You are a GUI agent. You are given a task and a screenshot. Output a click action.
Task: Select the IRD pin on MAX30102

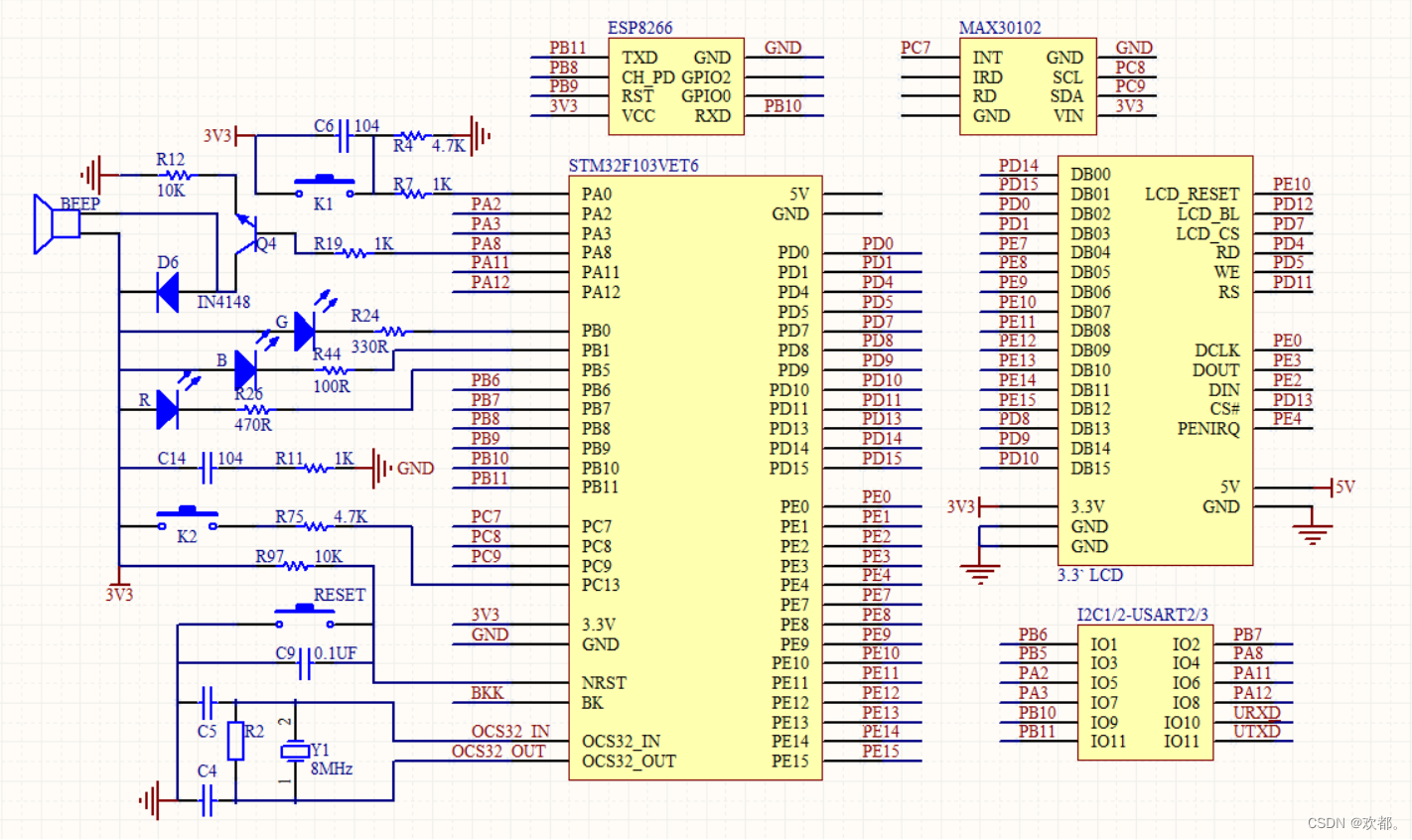(x=988, y=77)
